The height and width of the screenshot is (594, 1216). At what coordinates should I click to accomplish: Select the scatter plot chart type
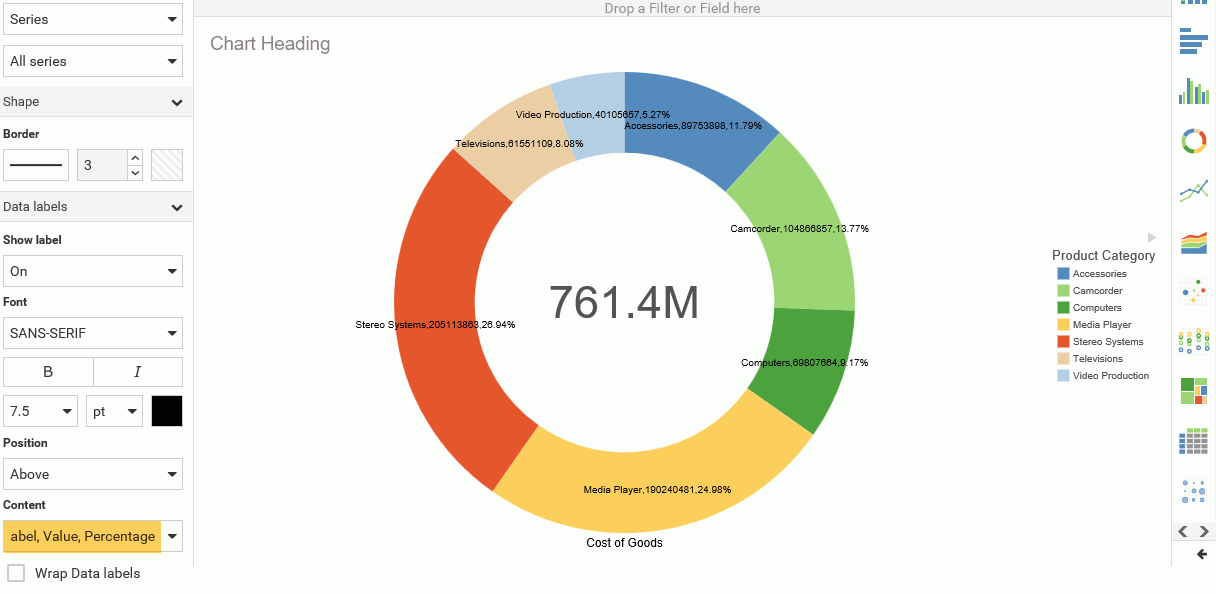click(x=1193, y=291)
